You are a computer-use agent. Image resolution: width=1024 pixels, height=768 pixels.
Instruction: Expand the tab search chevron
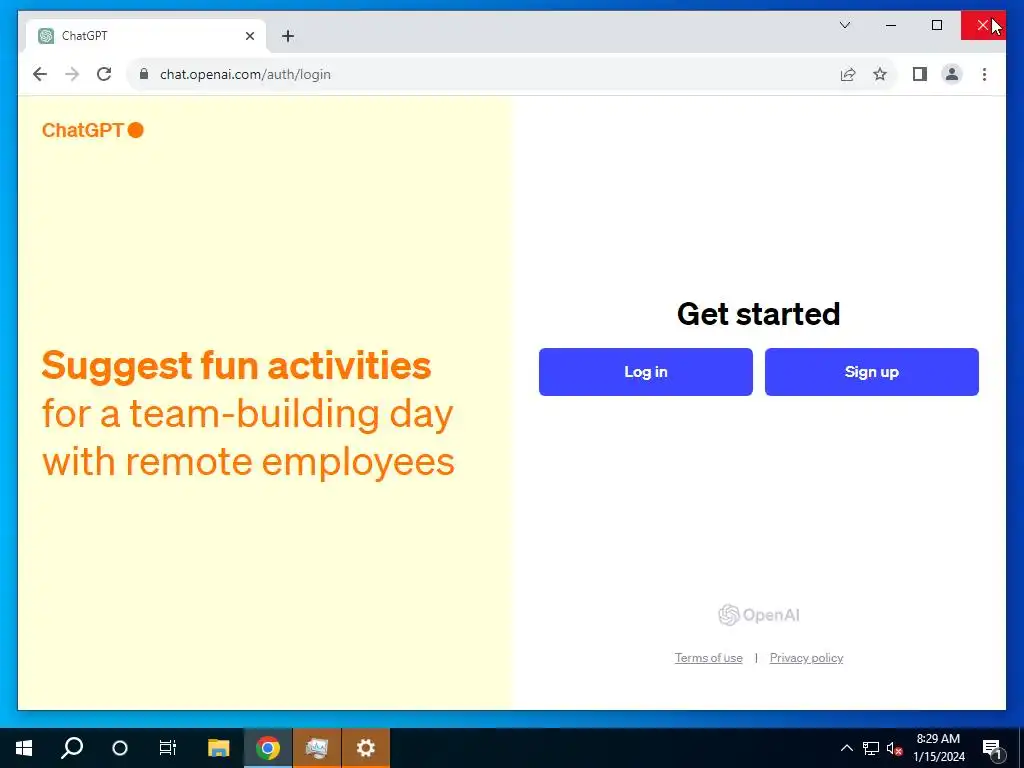click(844, 25)
